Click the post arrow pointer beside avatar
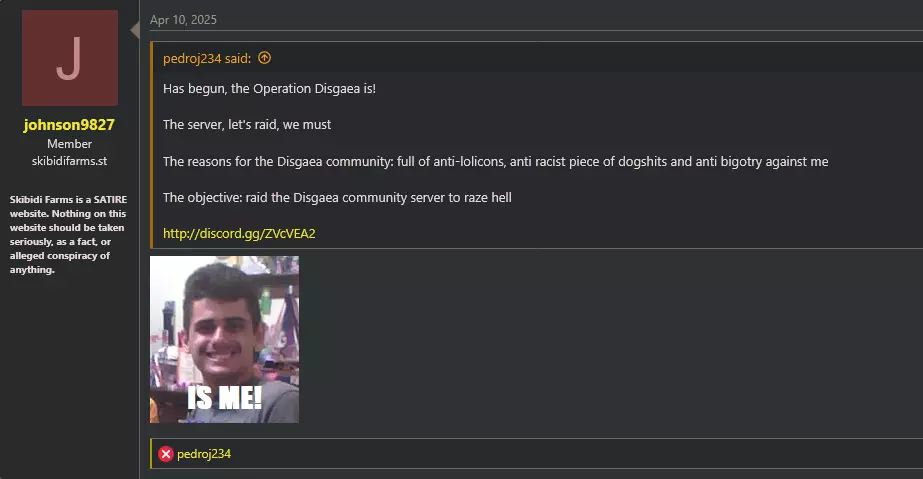 [135, 29]
